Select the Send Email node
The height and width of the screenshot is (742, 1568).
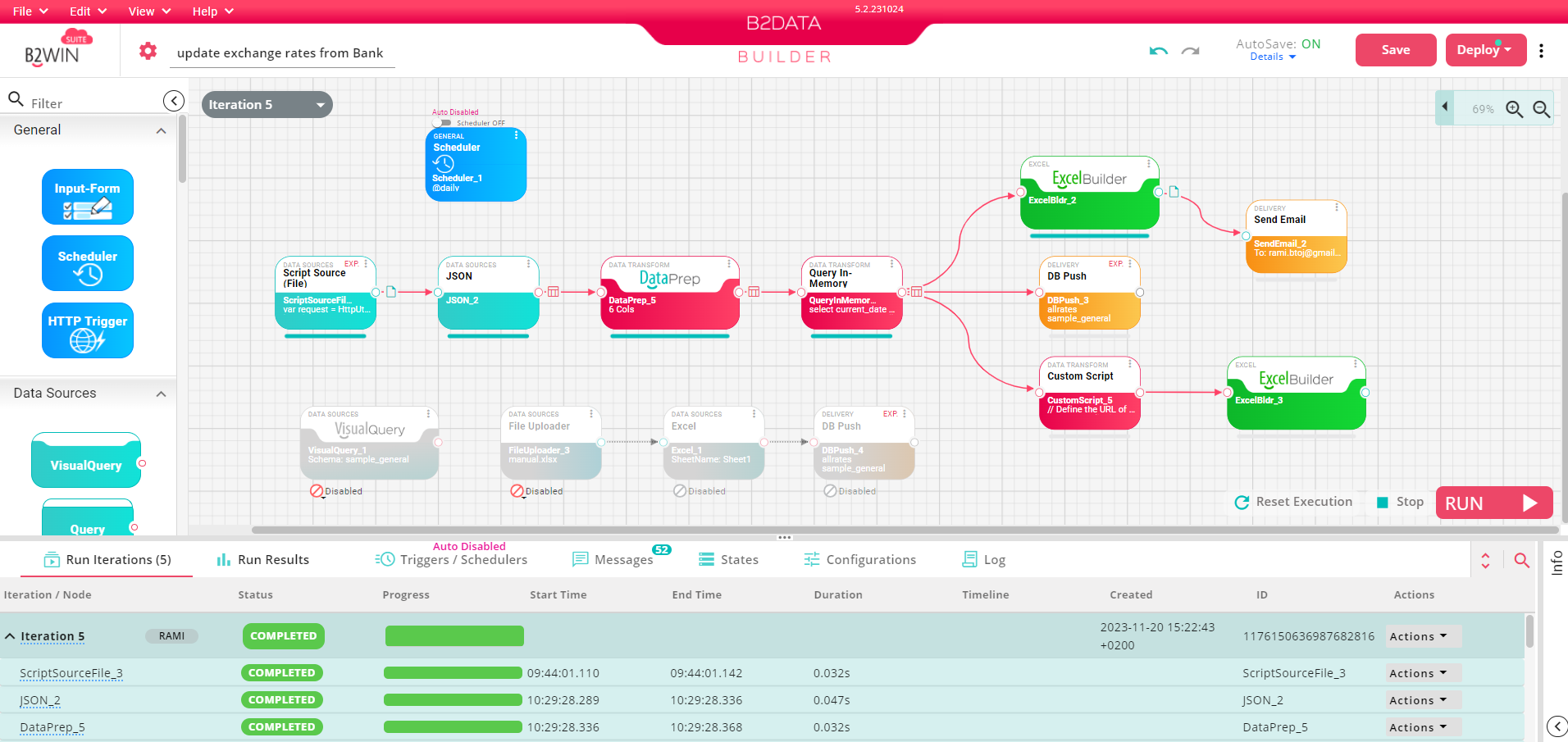[1296, 236]
